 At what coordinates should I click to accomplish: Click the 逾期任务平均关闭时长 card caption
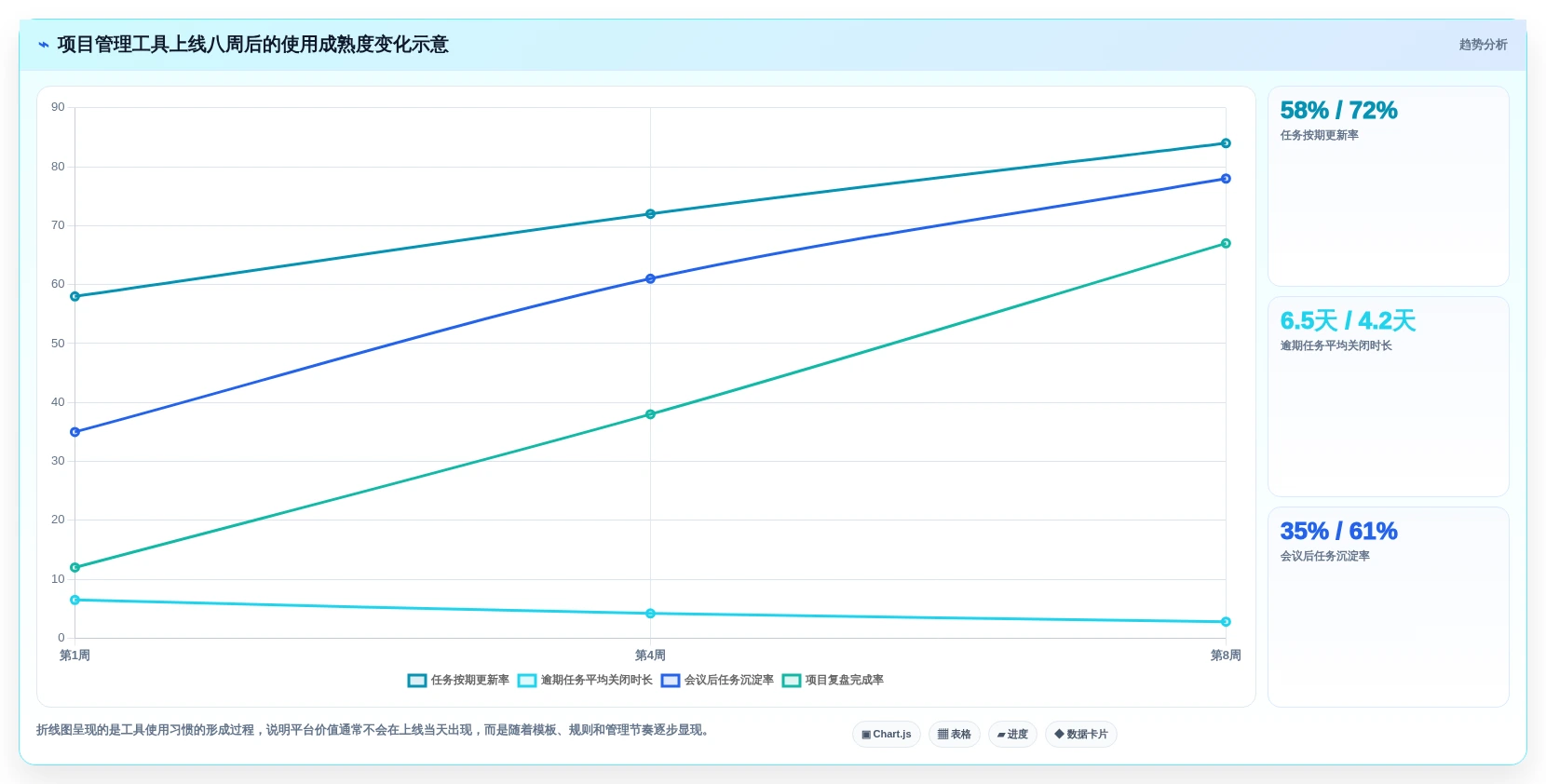click(1336, 346)
